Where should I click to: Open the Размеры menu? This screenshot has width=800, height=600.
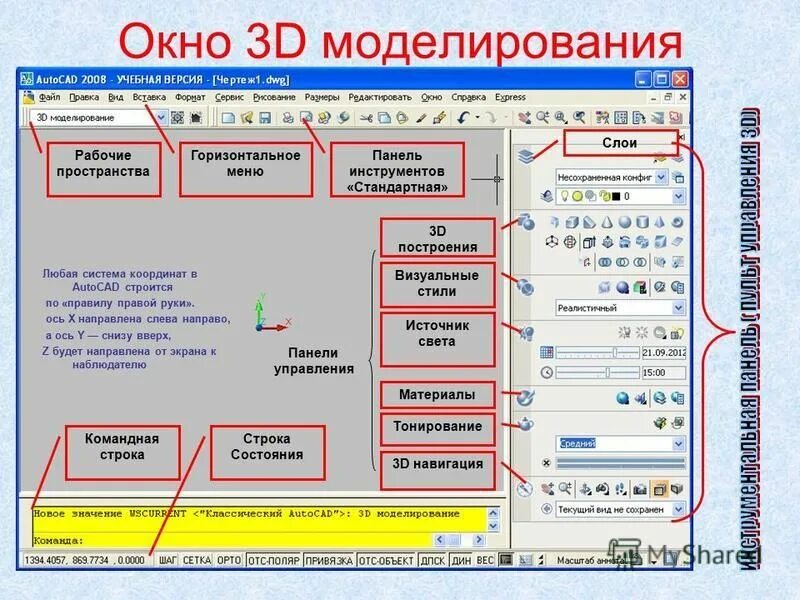click(322, 97)
